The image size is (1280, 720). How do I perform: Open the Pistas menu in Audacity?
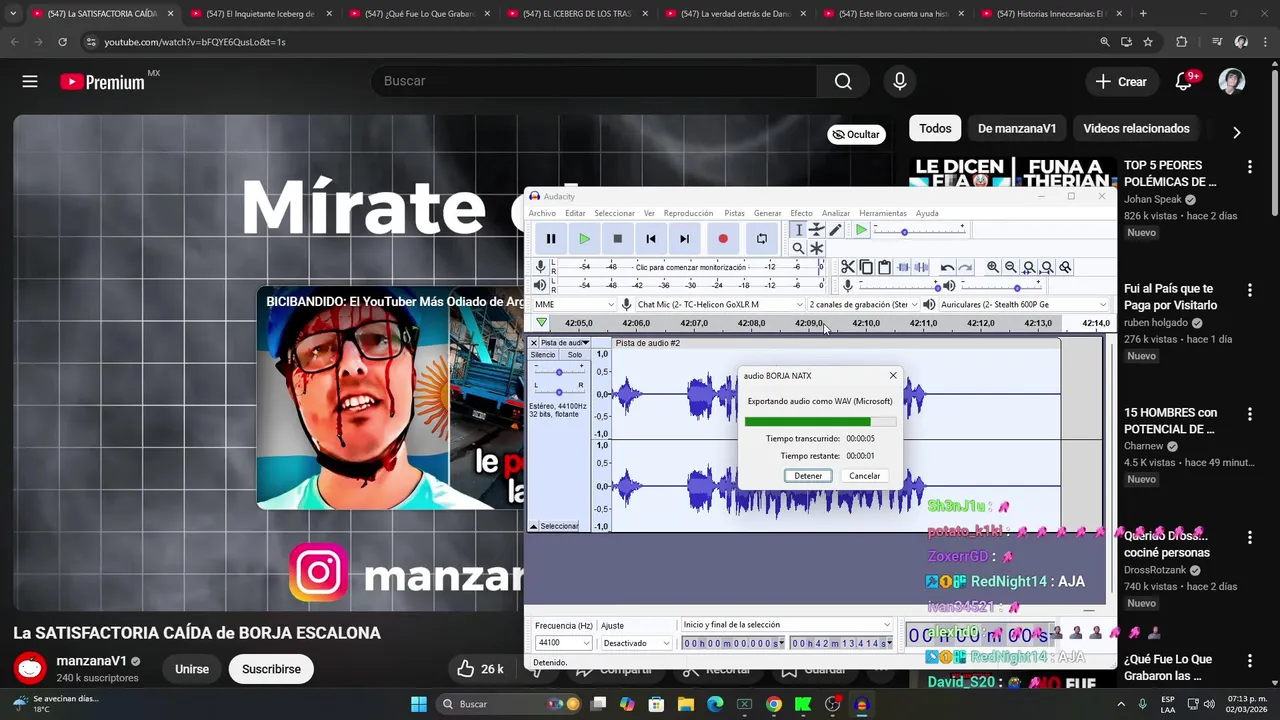click(734, 213)
